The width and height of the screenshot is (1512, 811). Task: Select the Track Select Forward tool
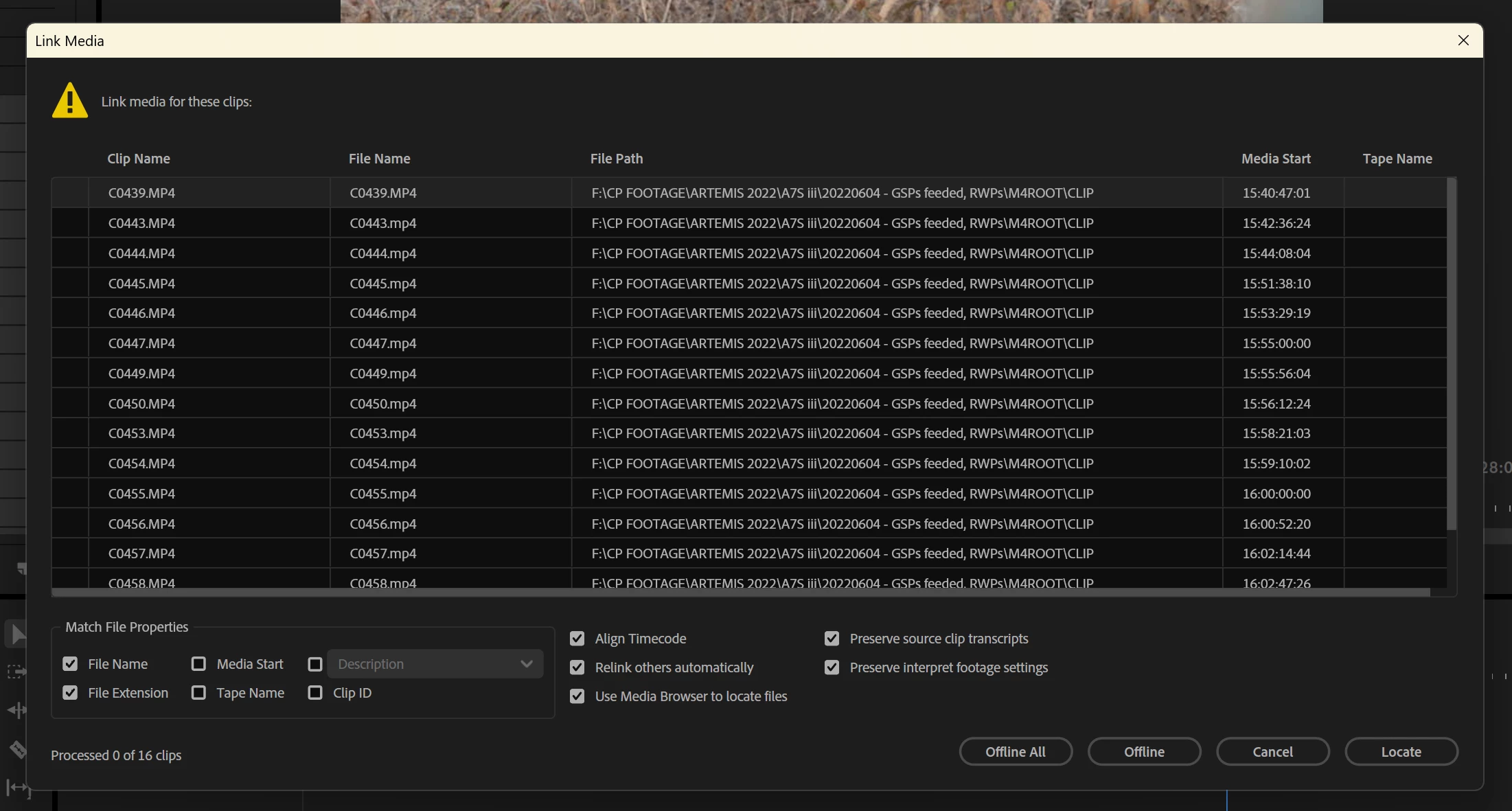16,672
